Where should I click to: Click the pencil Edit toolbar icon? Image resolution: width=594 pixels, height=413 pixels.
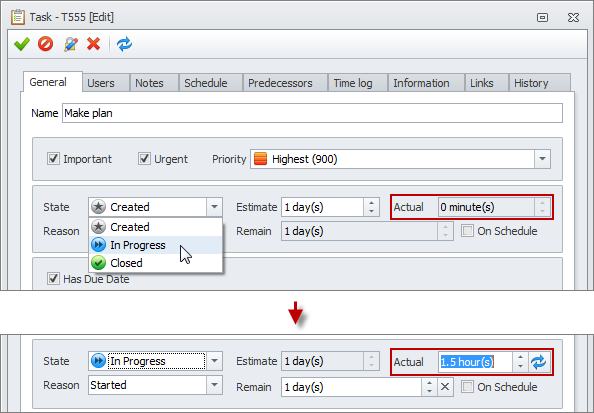pyautogui.click(x=70, y=44)
